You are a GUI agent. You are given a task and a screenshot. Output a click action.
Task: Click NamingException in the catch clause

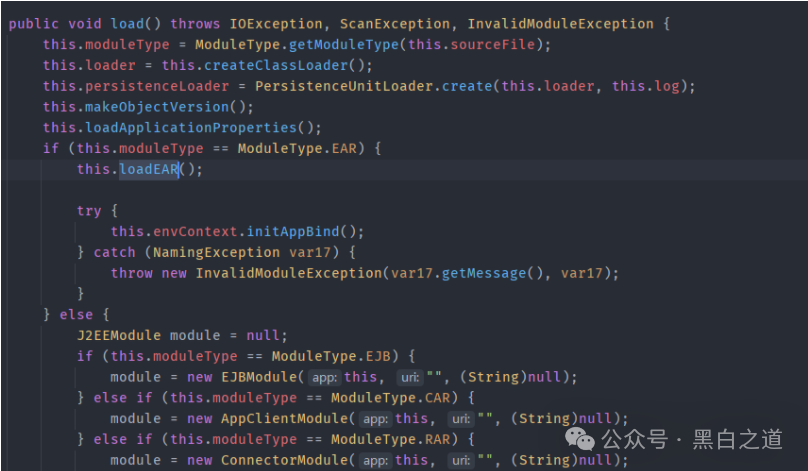click(216, 252)
